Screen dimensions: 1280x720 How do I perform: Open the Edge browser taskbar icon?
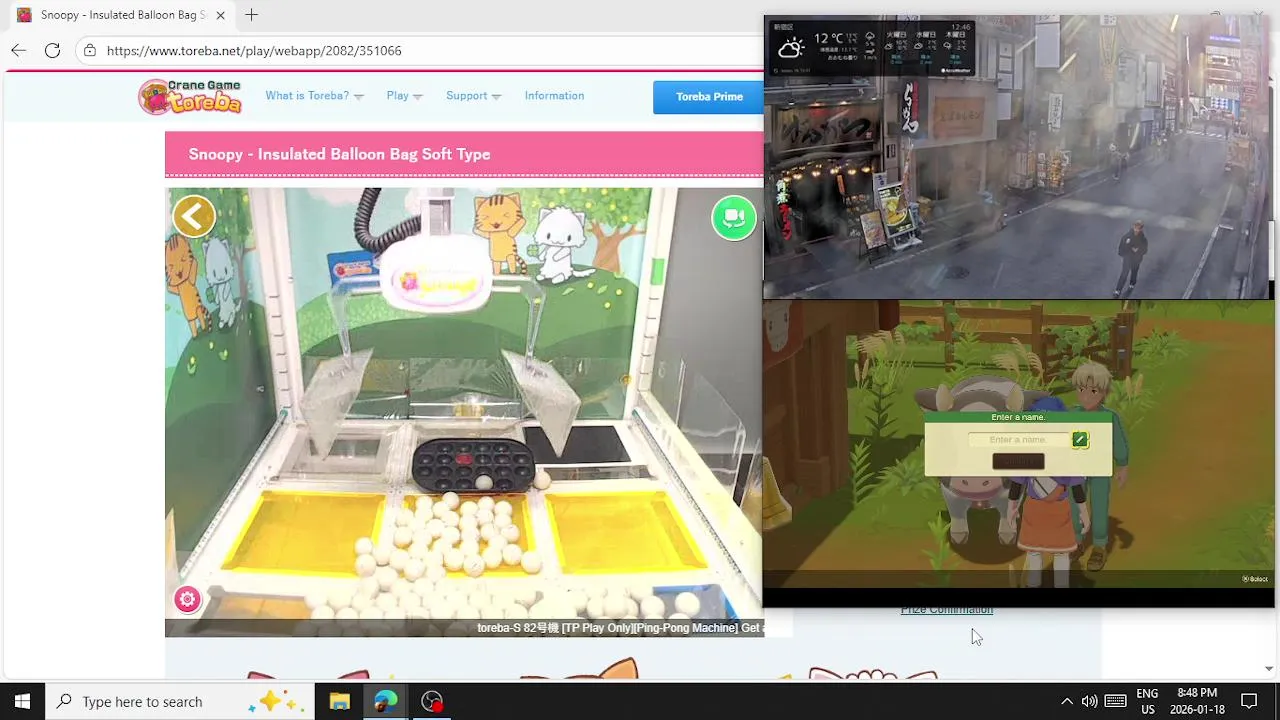pyautogui.click(x=385, y=701)
